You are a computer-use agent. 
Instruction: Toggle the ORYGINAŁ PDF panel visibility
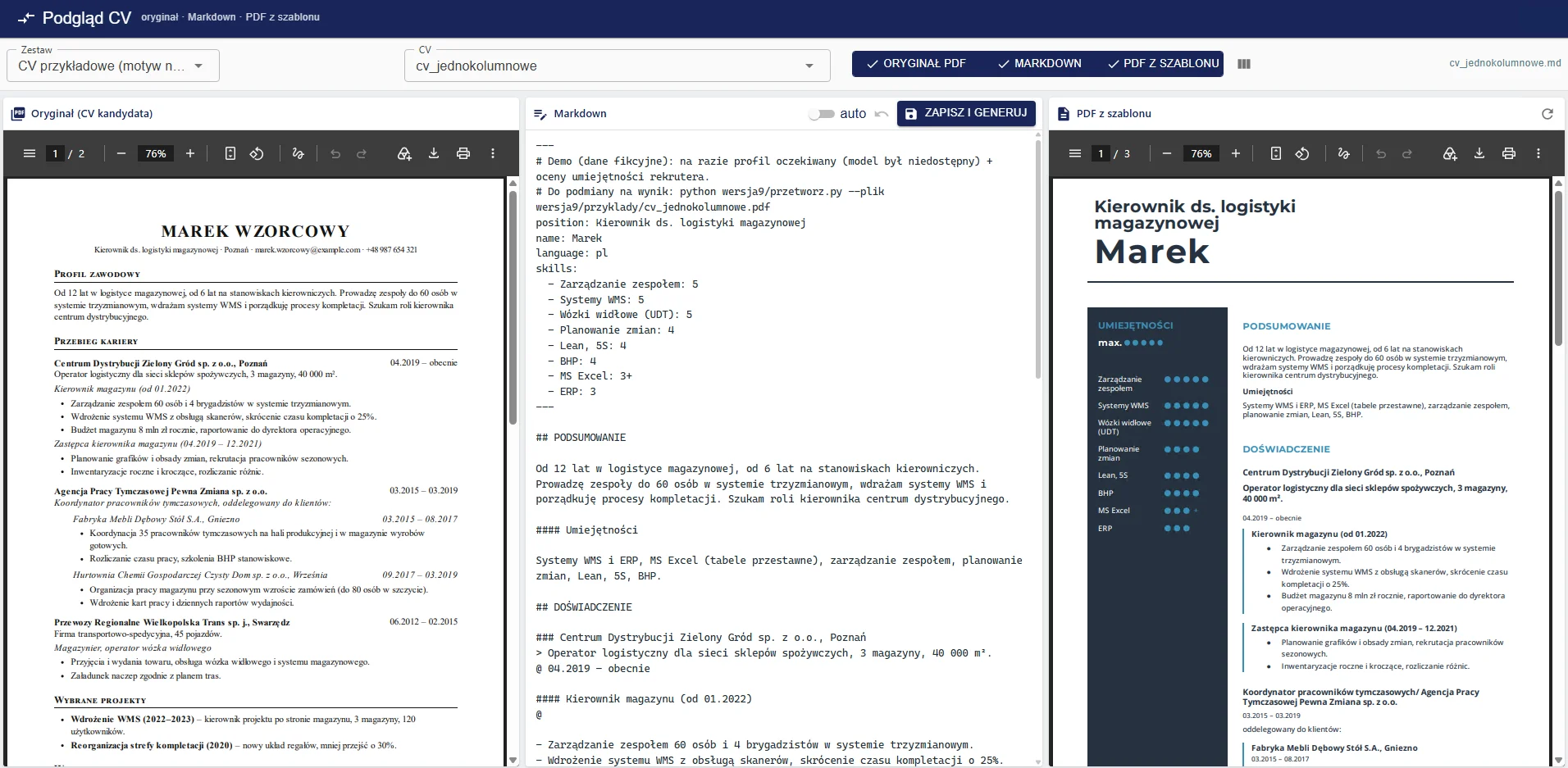[x=916, y=64]
